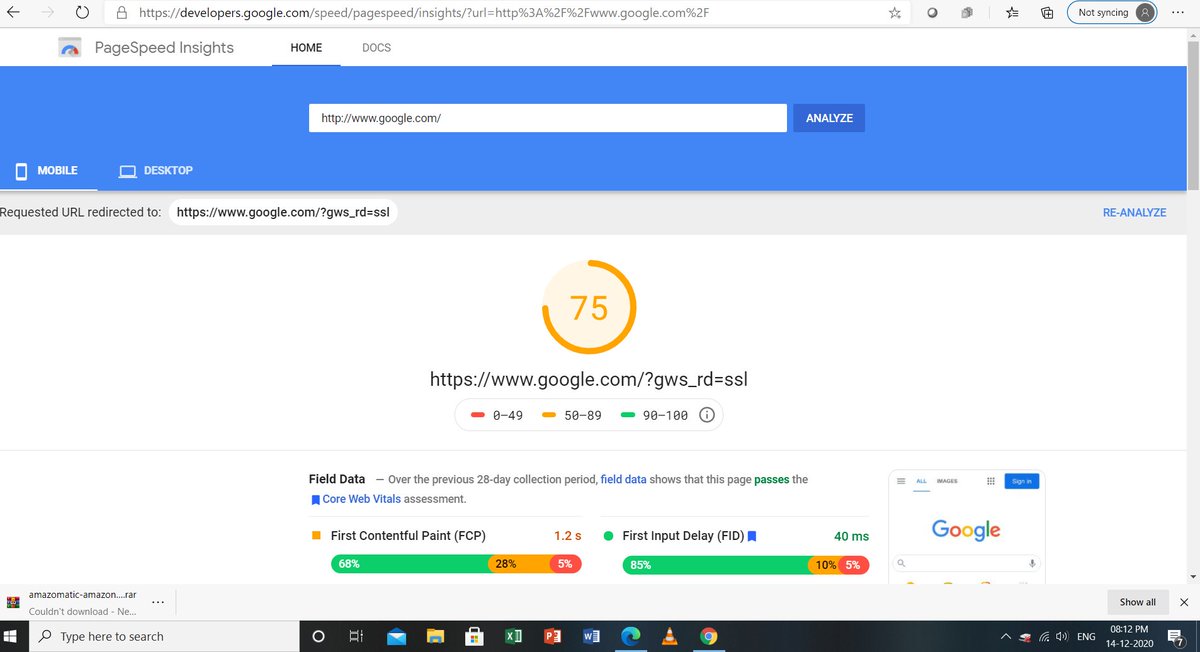Open PowerPoint from the taskbar
1200x652 pixels.
552,636
